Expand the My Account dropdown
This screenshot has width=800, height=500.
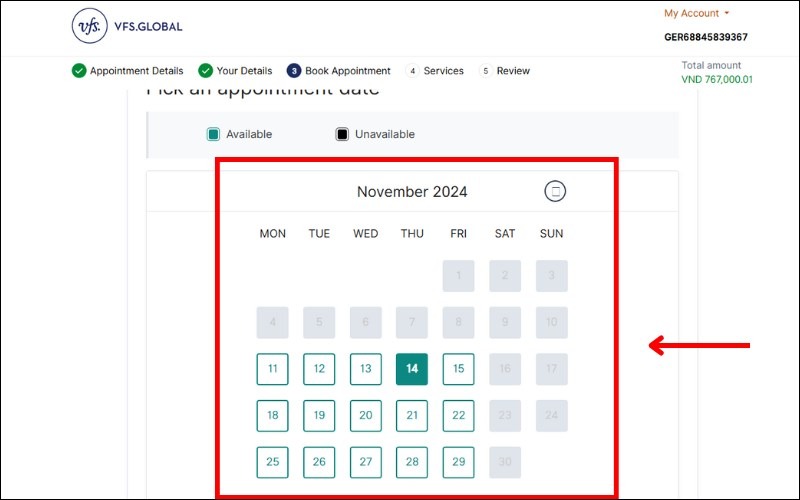pos(697,14)
